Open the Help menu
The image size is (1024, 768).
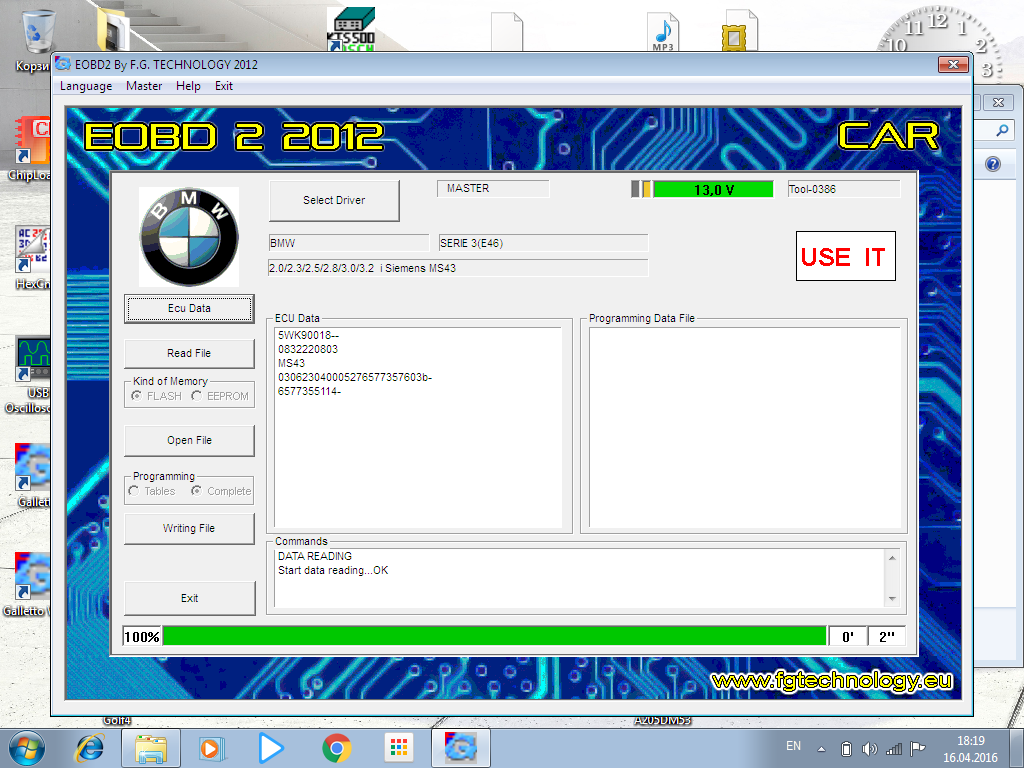pyautogui.click(x=188, y=86)
